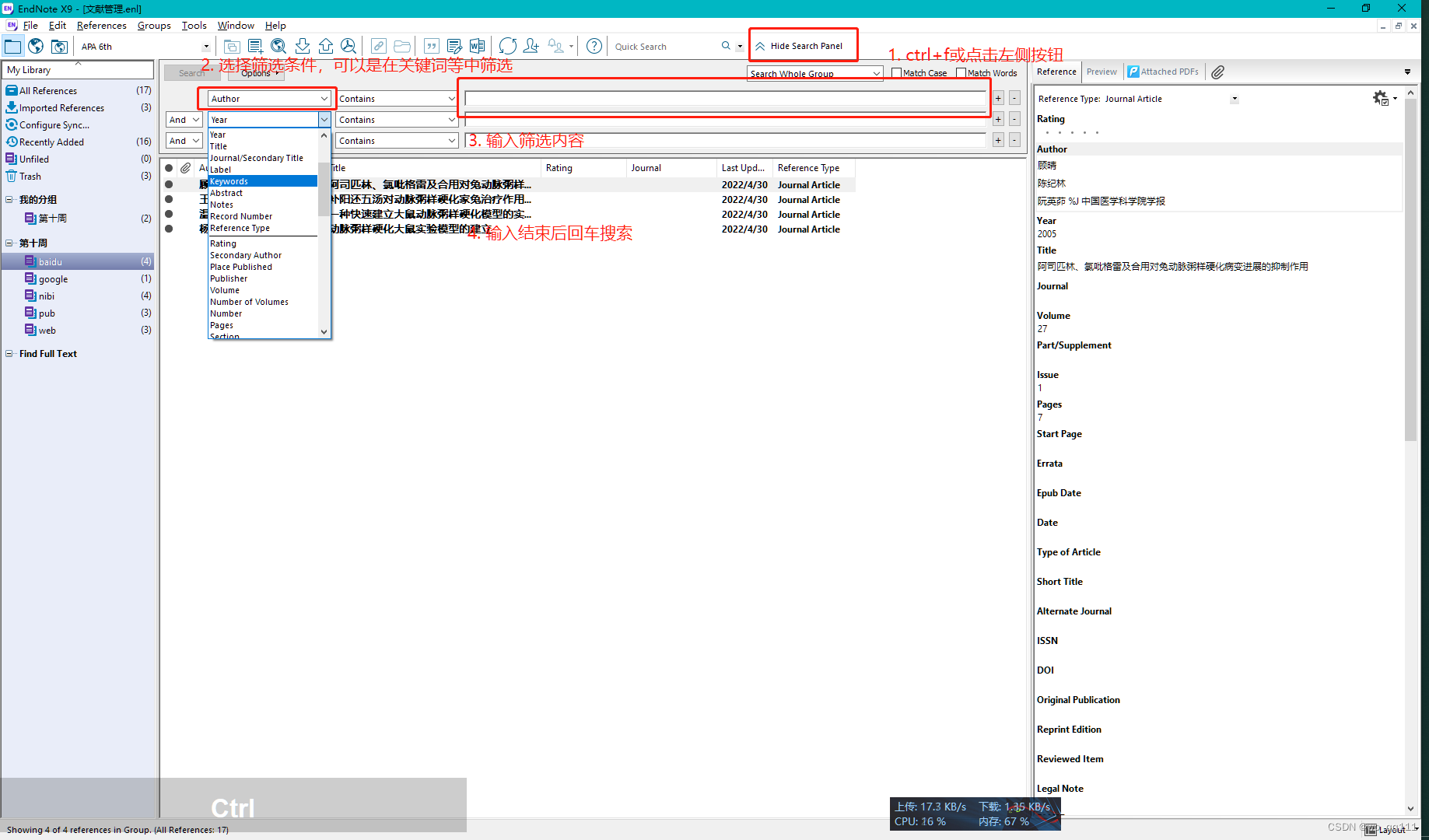Click down arrow of field dropdown list scrollbar

tap(324, 332)
